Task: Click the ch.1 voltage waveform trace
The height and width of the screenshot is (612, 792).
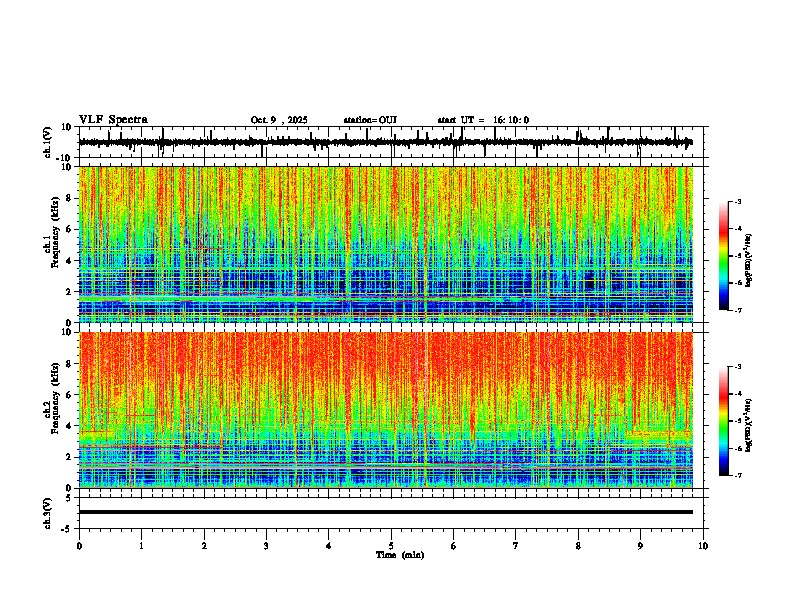Action: click(x=385, y=142)
